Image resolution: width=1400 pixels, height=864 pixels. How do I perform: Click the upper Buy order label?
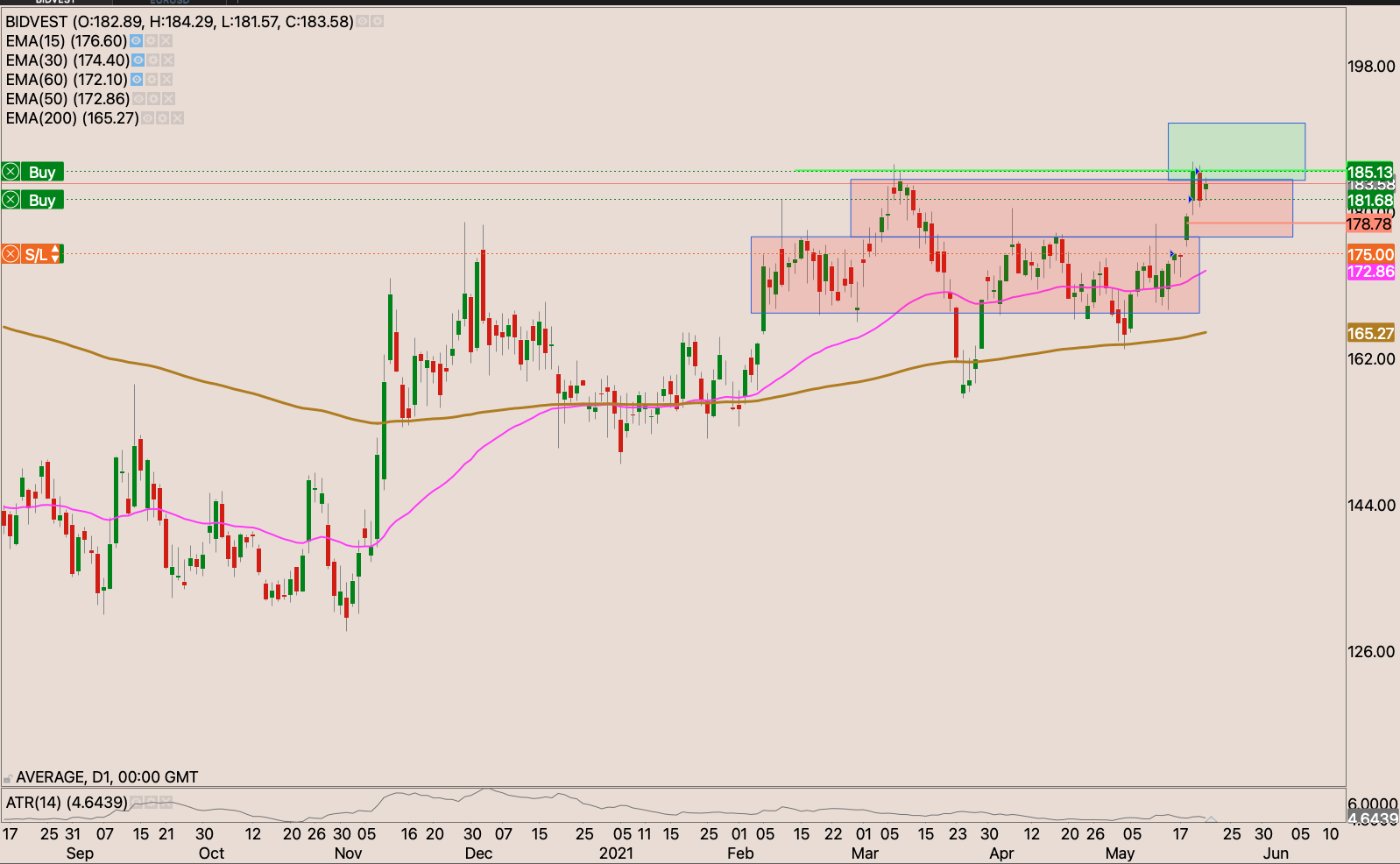(42, 173)
